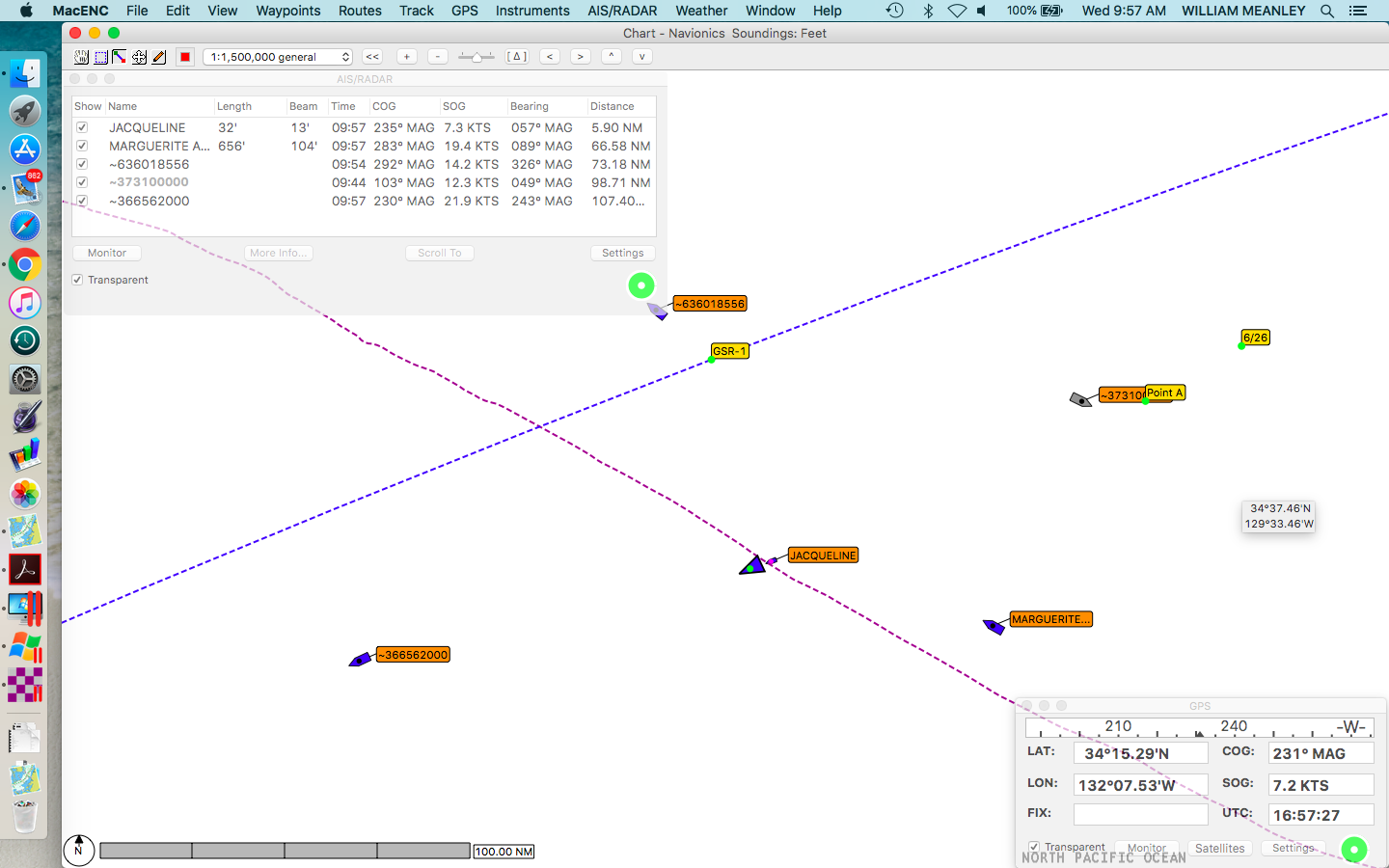This screenshot has width=1389, height=868.
Task: Open the chart scale dropdown 1:1,500,000 general
Action: click(278, 57)
